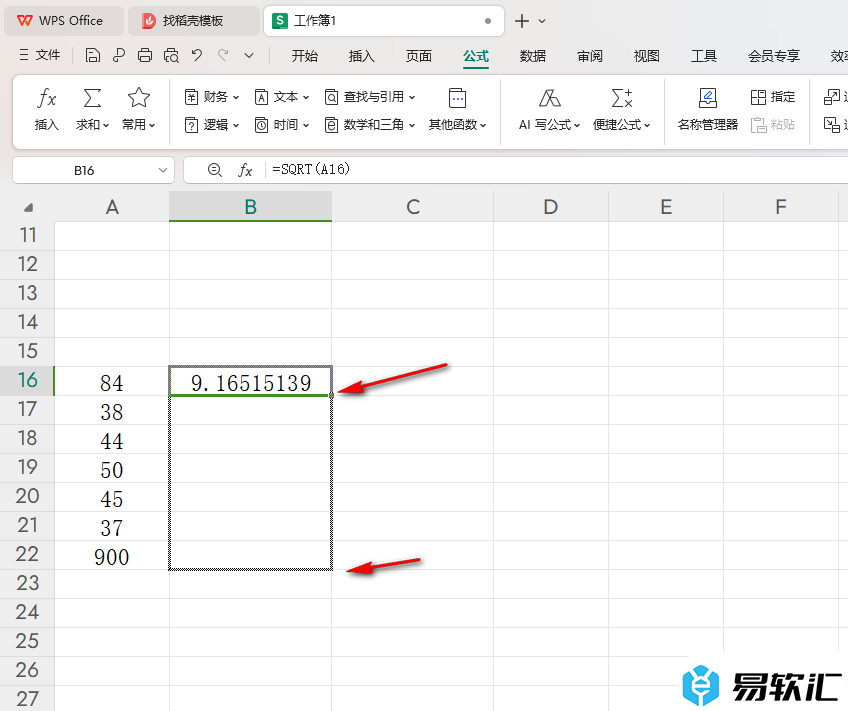
Task: Switch to the 视图 View tab
Action: pyautogui.click(x=646, y=56)
